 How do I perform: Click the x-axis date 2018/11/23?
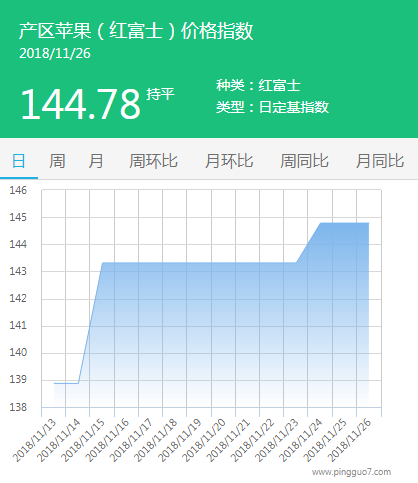[x=276, y=440]
